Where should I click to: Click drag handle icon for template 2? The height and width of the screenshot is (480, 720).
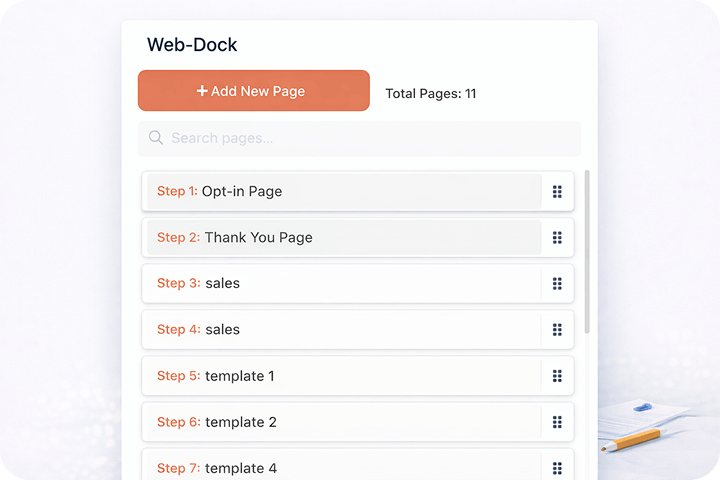click(557, 422)
